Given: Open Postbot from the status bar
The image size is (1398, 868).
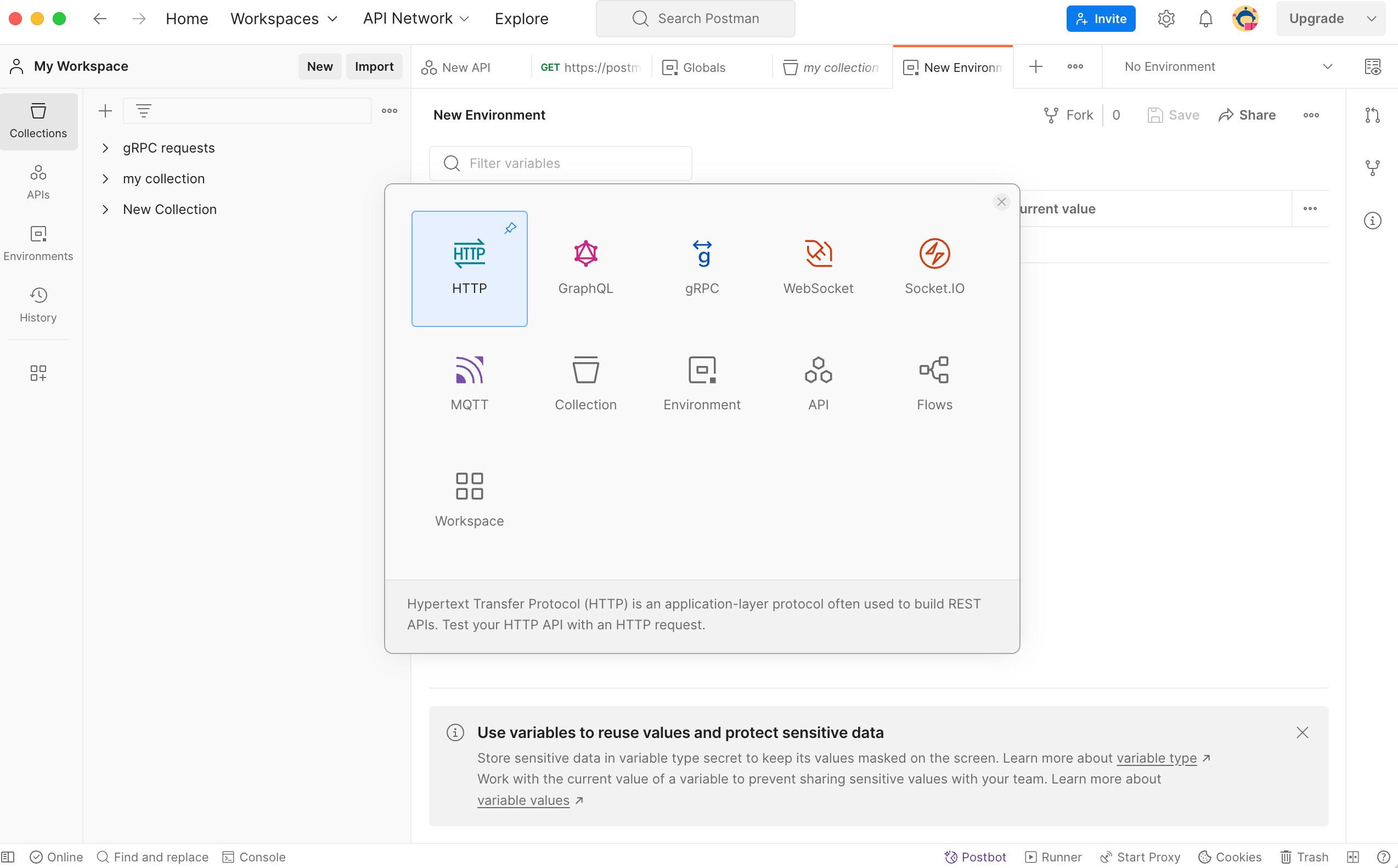Looking at the screenshot, I should tap(974, 856).
